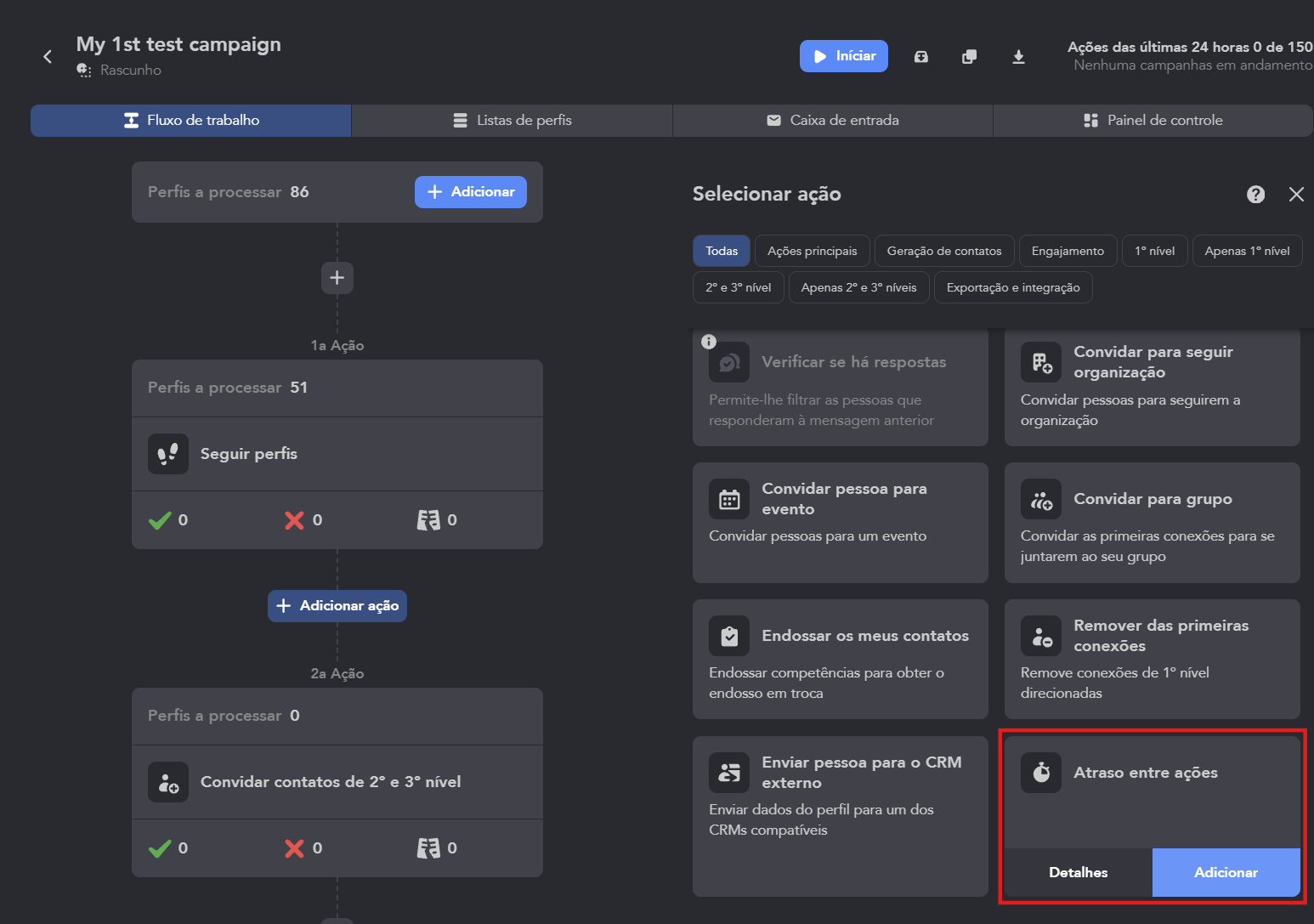Click skipped-profiles icon in Seguir perfis card

(428, 520)
